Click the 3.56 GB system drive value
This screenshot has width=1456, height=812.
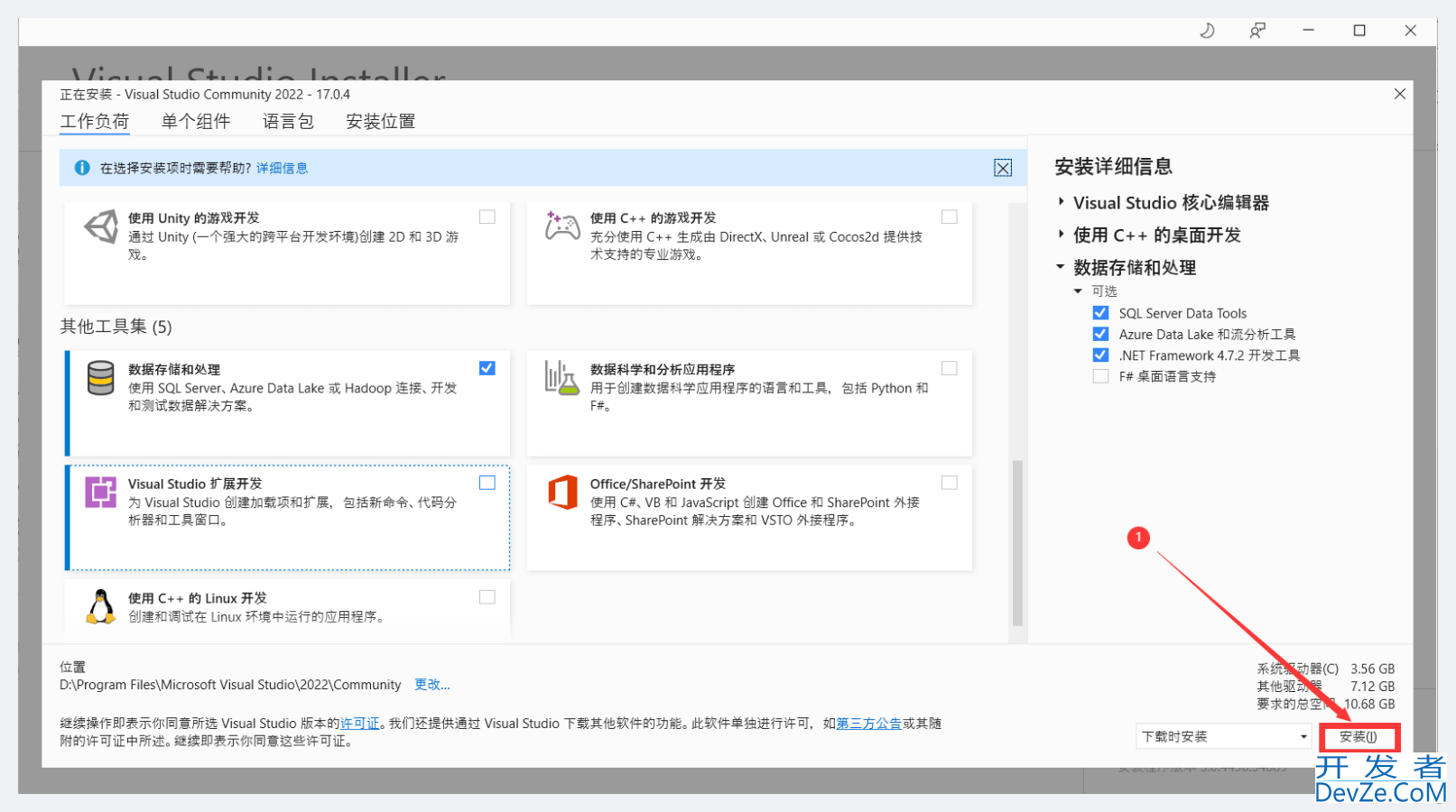point(1372,669)
